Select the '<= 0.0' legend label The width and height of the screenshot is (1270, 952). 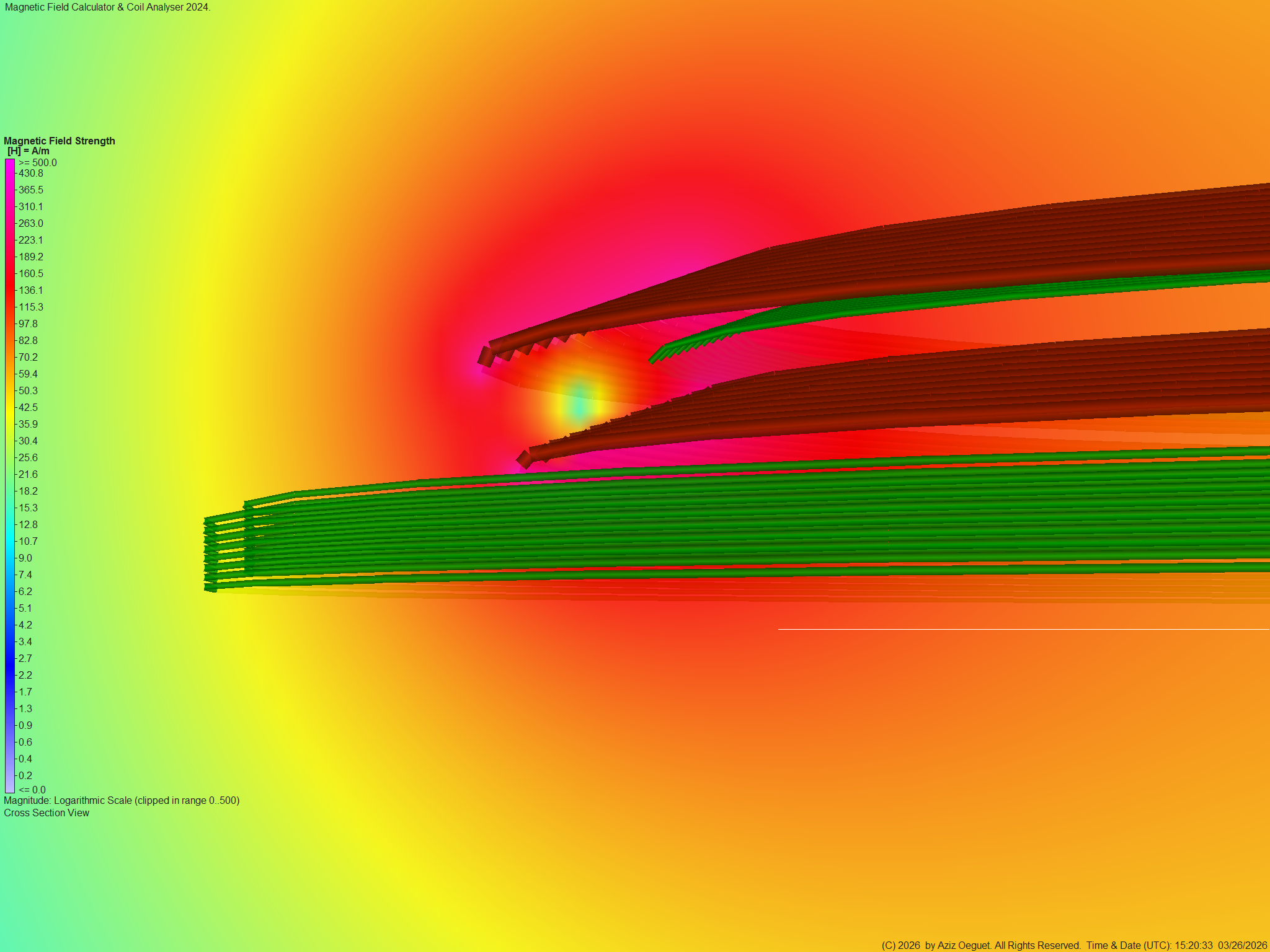pos(32,790)
